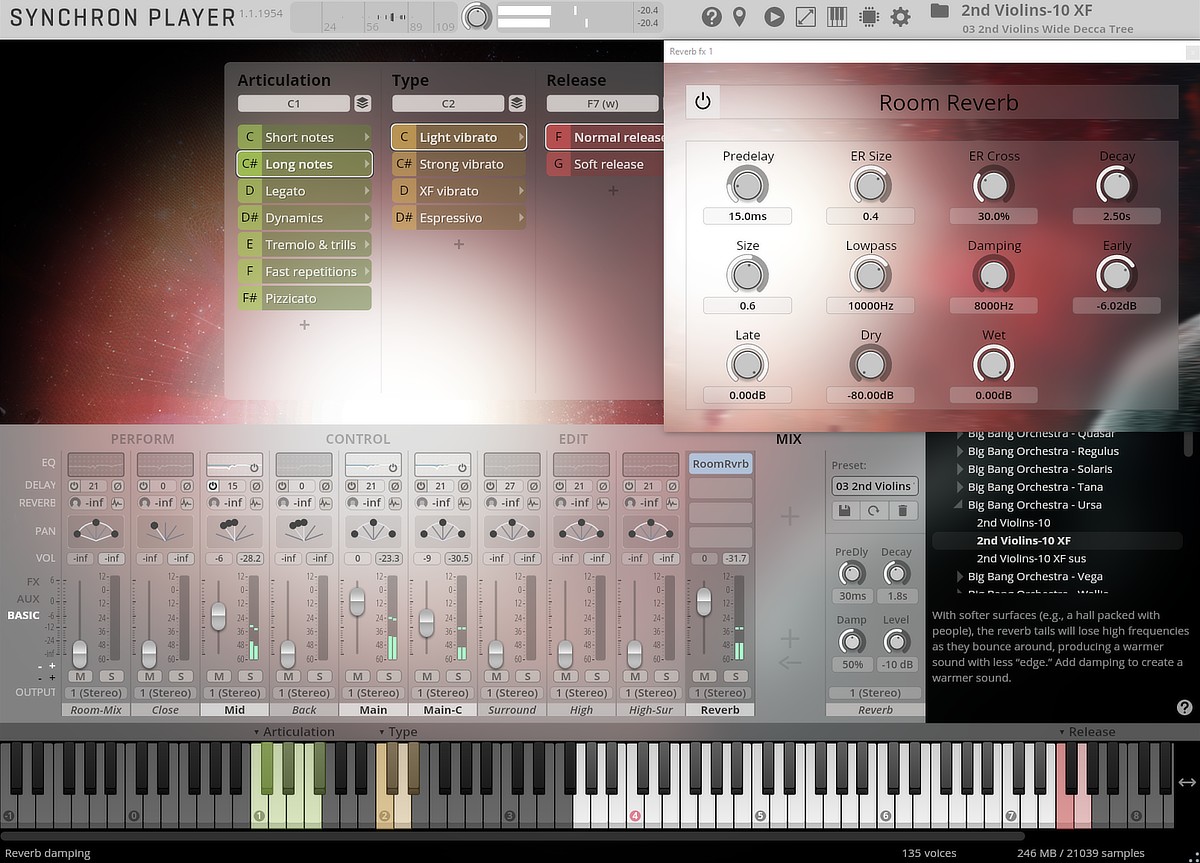Open the output dropdown of the Main channel

373,693
